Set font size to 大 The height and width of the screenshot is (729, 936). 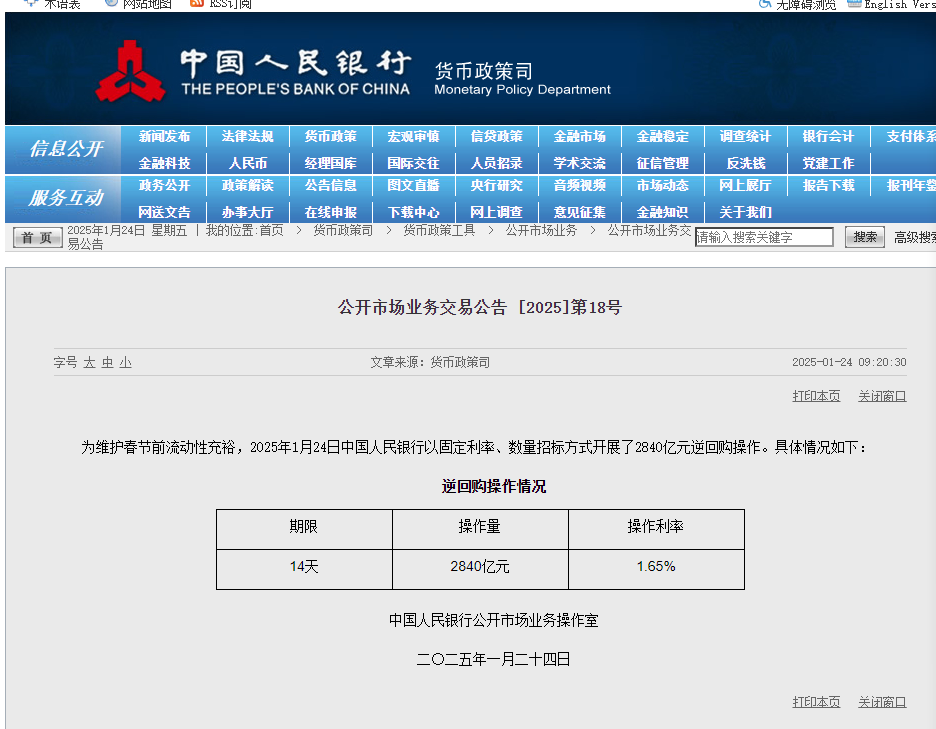coord(89,363)
